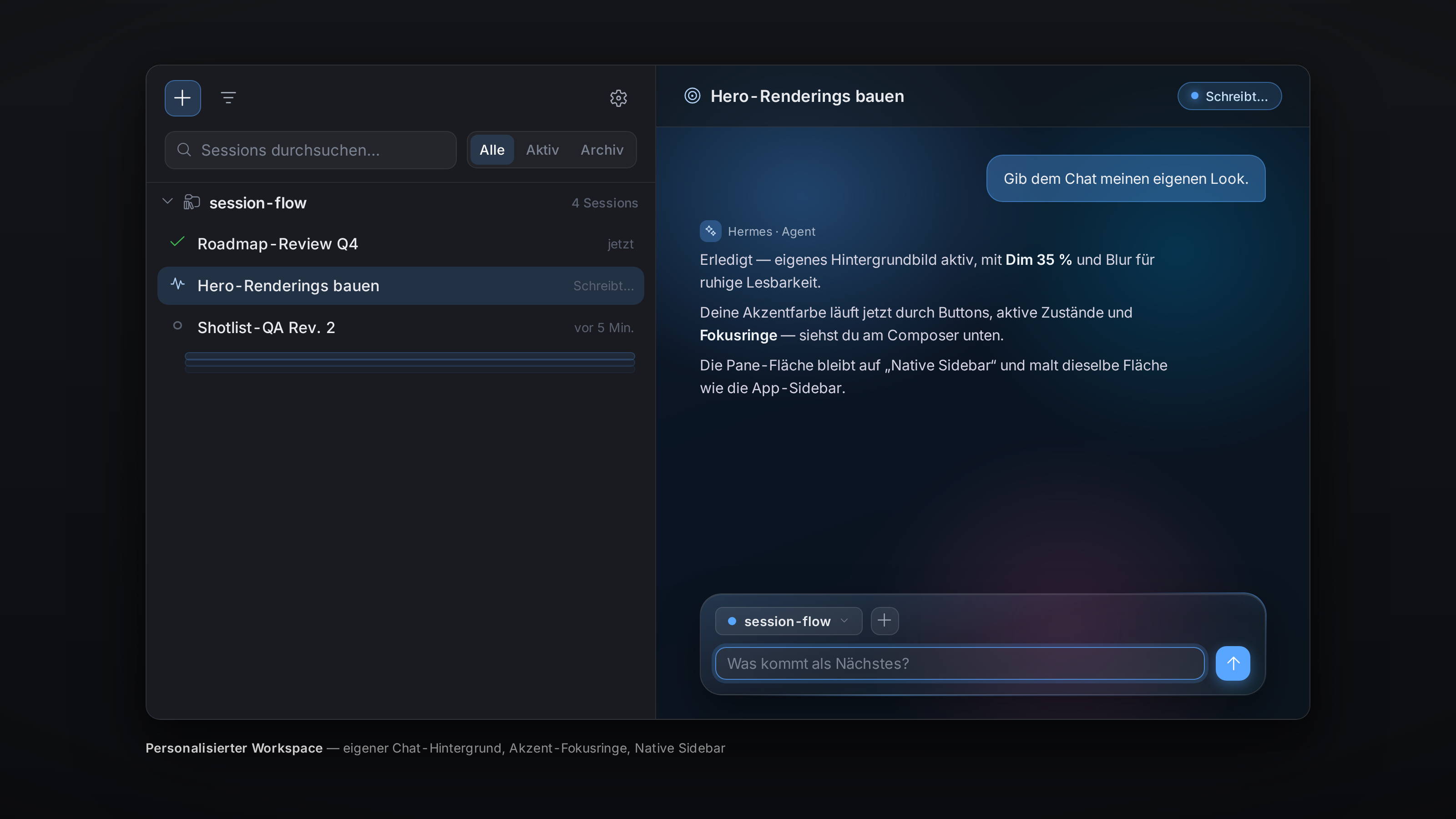
Task: Click the bold Fokusringe word
Action: click(x=738, y=335)
